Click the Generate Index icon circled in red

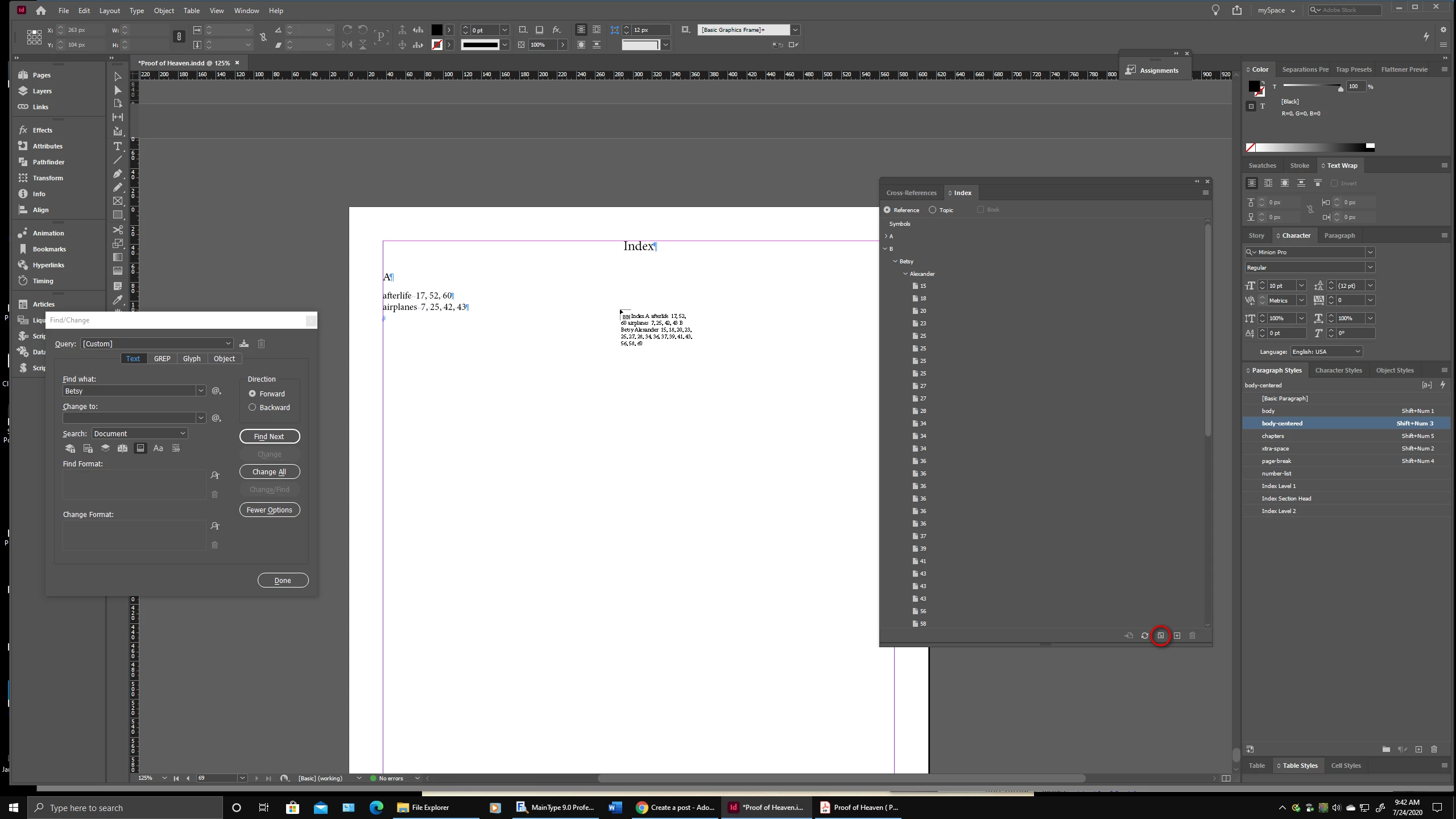1160,635
